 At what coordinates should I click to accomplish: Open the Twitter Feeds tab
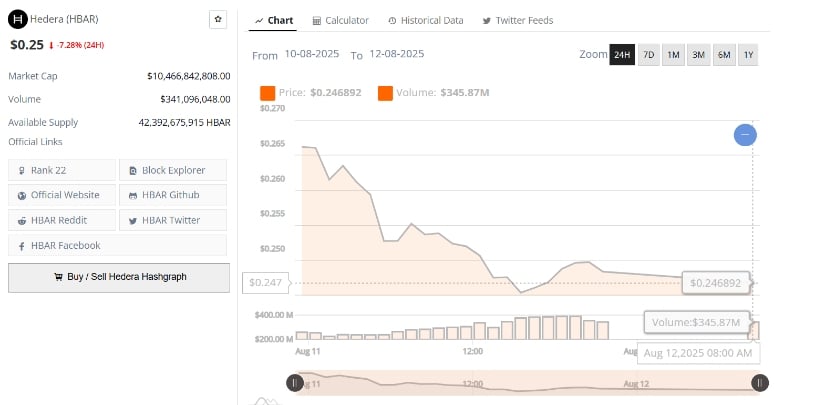(518, 21)
